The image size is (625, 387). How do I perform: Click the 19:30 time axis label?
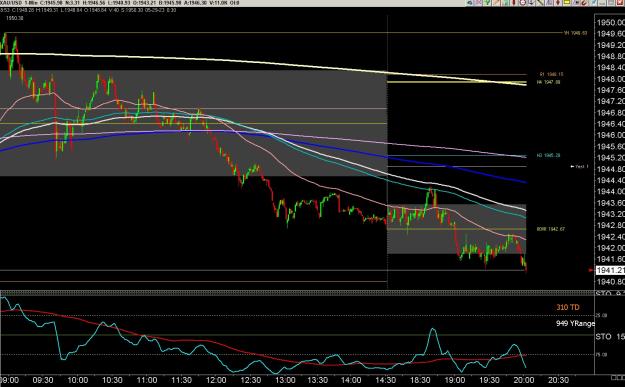tap(489, 380)
